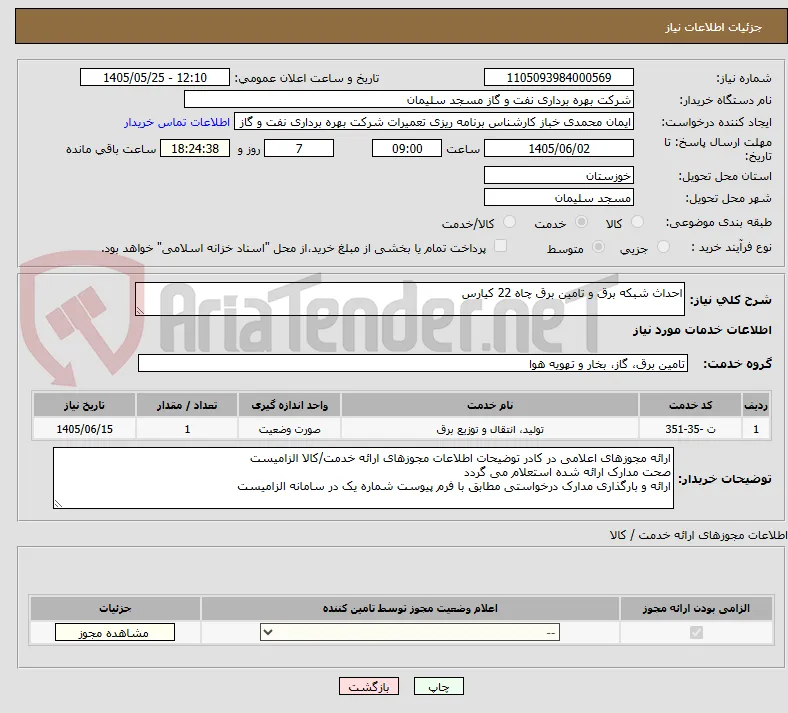
Task: Click service name تولید، انتقال و توزیع برق
Action: pos(490,430)
